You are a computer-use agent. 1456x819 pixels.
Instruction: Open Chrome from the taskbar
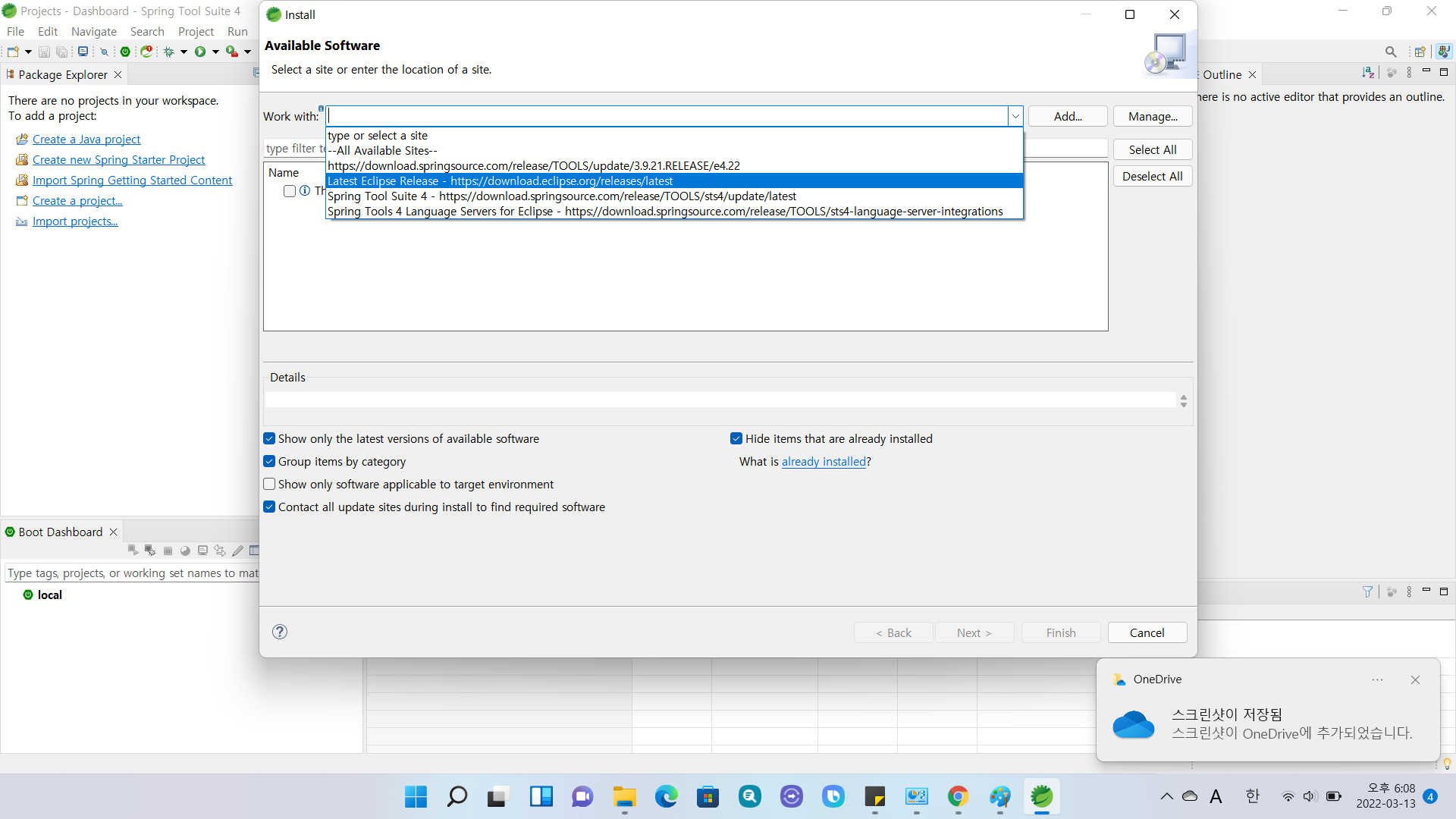point(958,796)
